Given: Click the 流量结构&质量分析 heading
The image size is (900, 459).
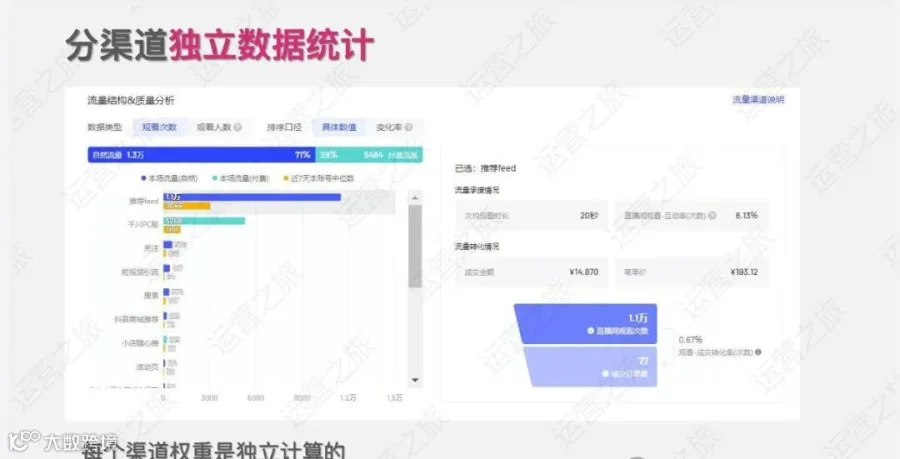Looking at the screenshot, I should (x=131, y=100).
